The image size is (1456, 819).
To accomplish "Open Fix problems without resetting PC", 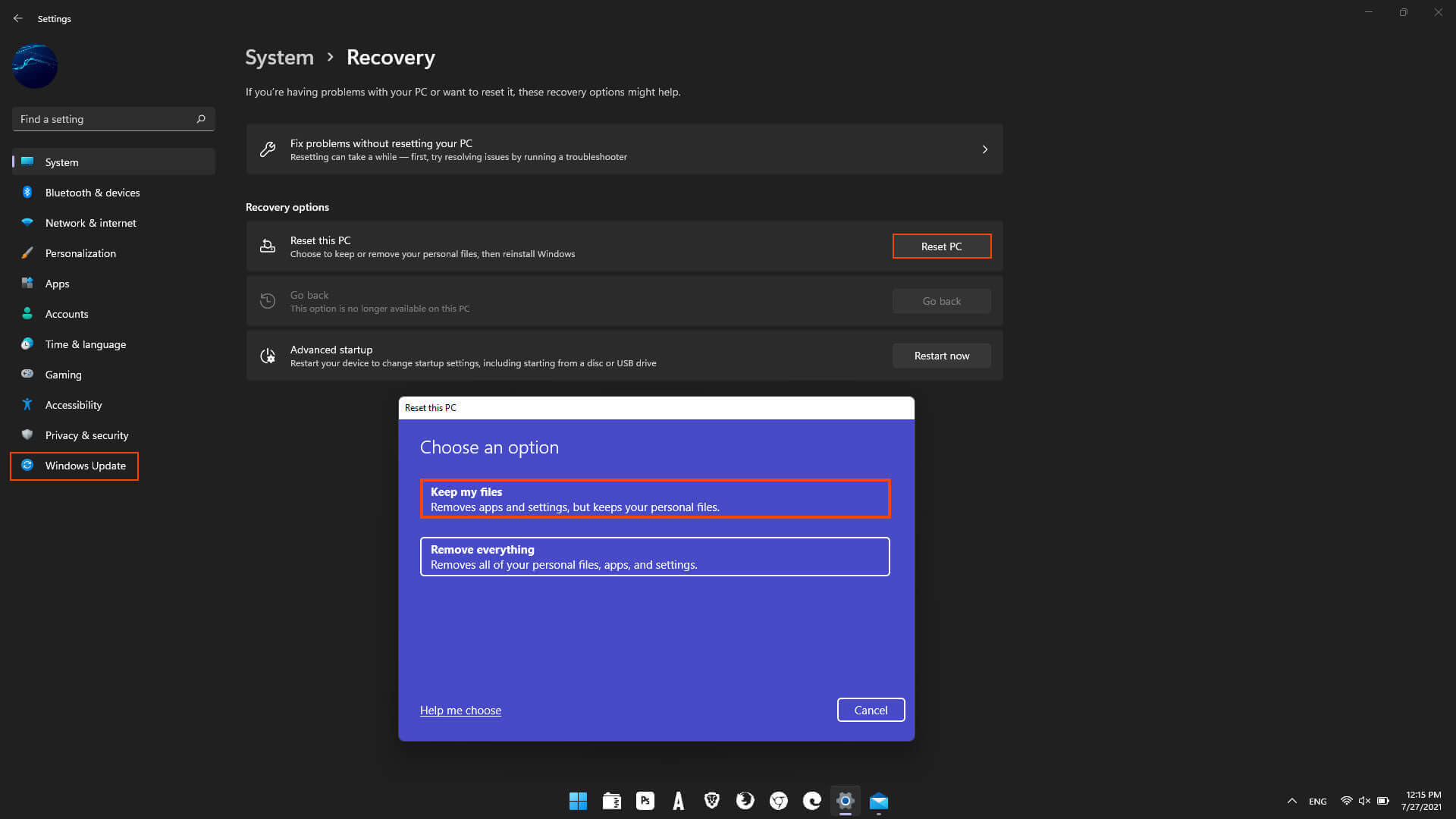I will [x=624, y=148].
